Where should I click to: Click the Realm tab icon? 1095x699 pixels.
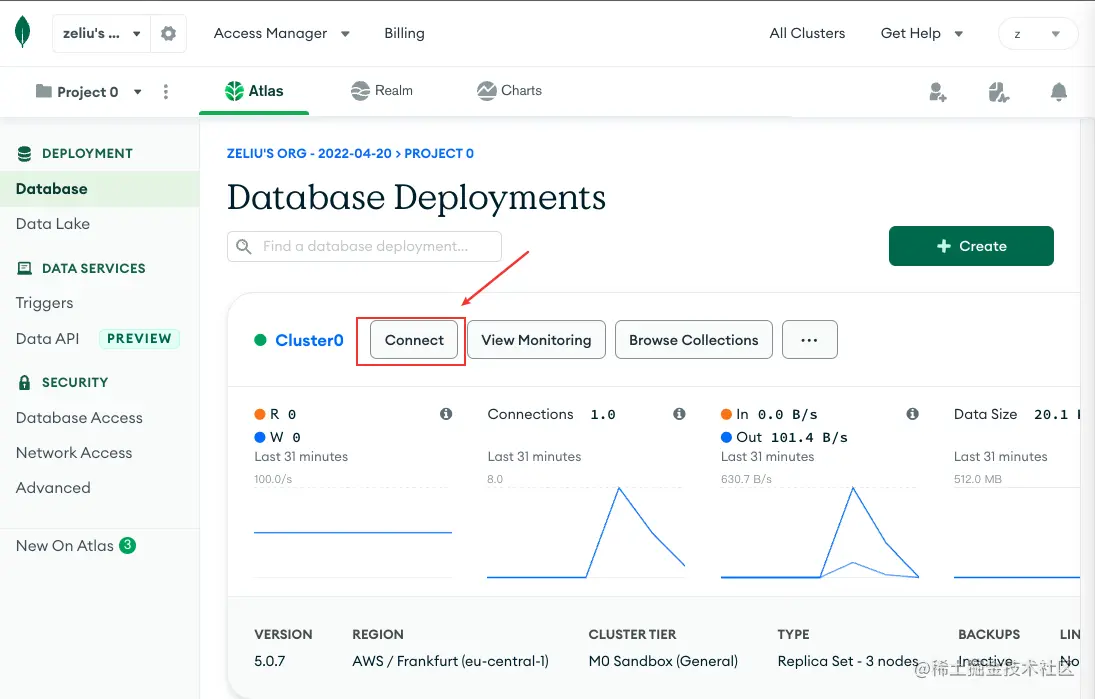[360, 91]
